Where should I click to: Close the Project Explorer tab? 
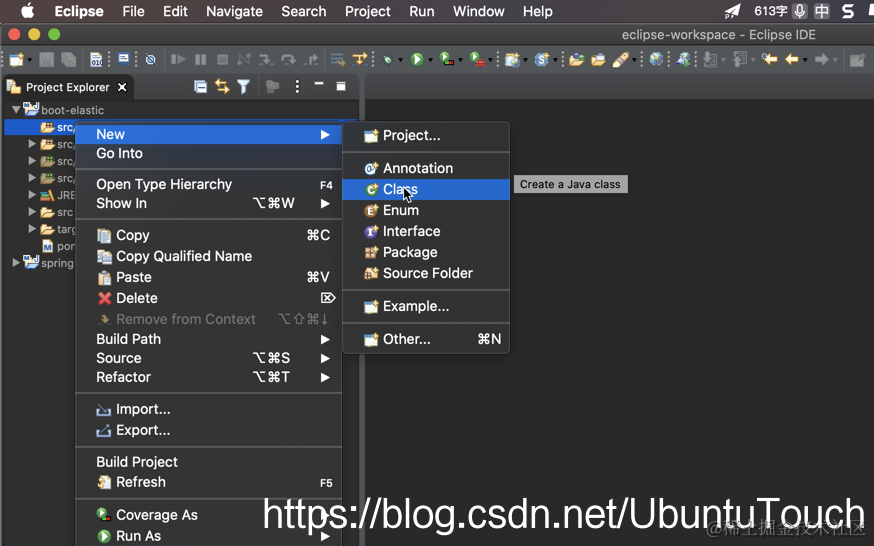pos(122,87)
